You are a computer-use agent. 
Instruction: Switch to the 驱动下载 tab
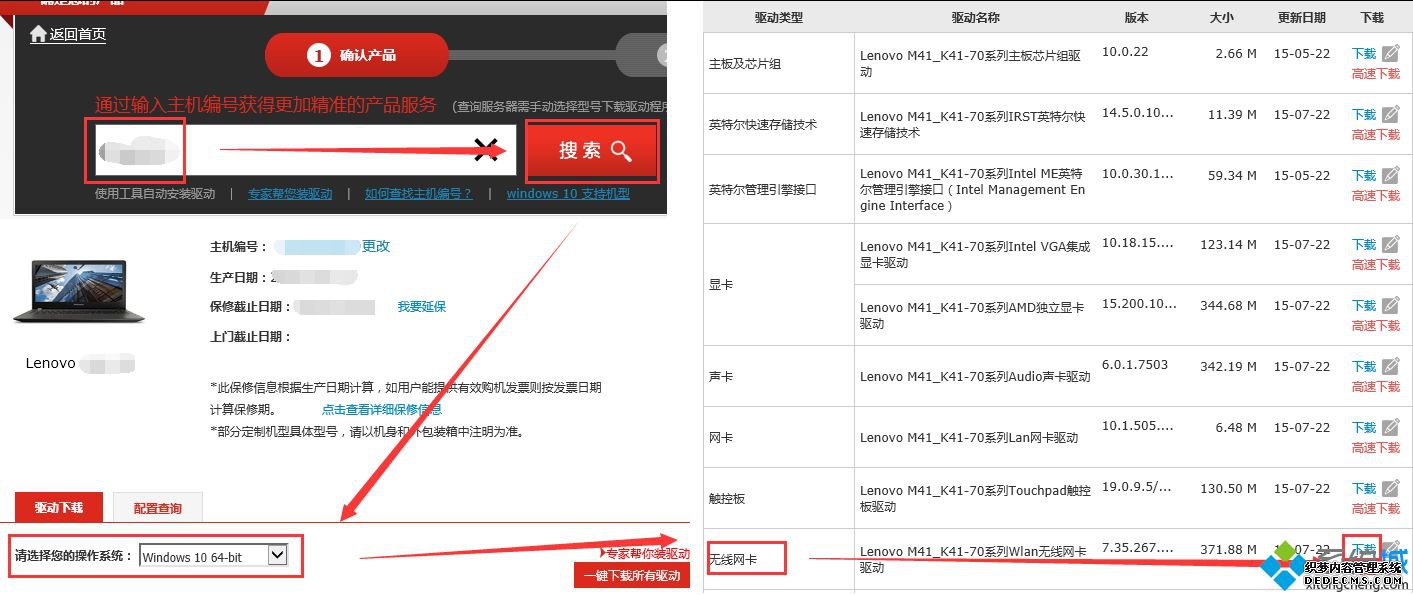coord(59,508)
